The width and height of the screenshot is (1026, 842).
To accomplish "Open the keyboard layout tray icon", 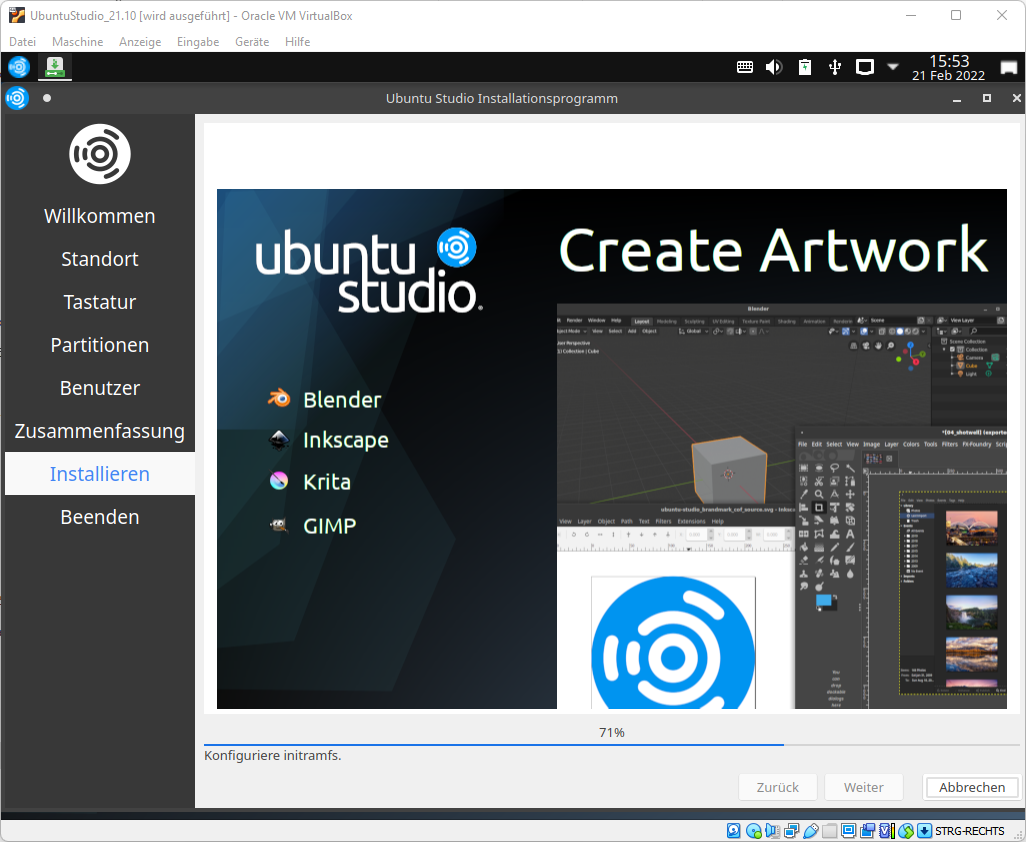I will click(x=745, y=67).
